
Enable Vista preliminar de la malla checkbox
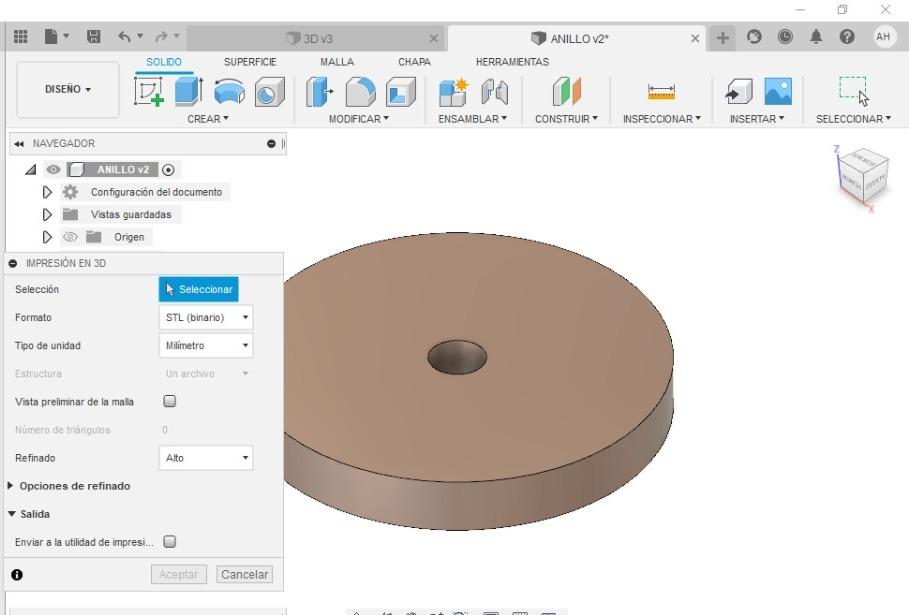169,401
